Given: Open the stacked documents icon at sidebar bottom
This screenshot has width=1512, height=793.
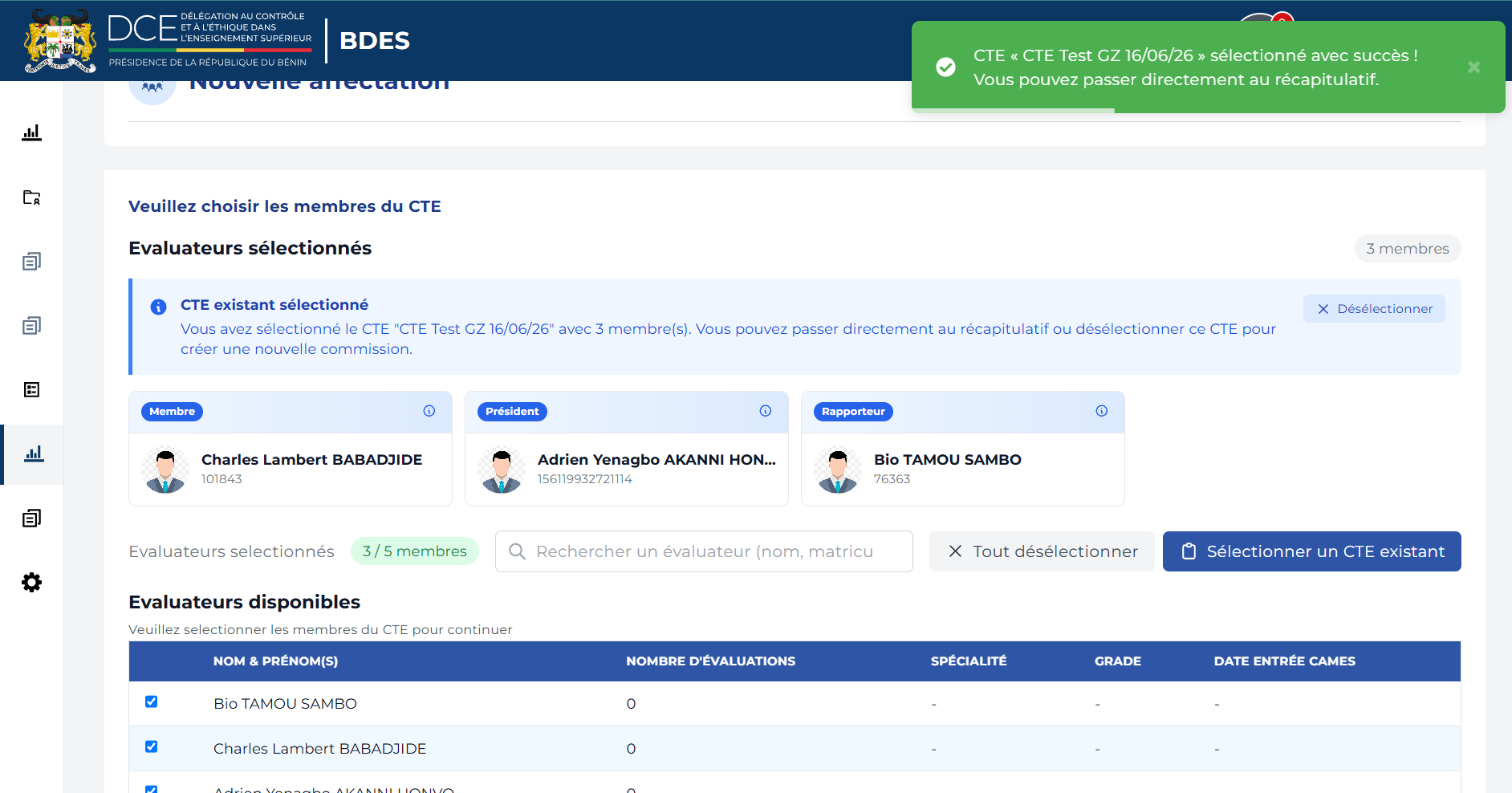Looking at the screenshot, I should tap(31, 518).
